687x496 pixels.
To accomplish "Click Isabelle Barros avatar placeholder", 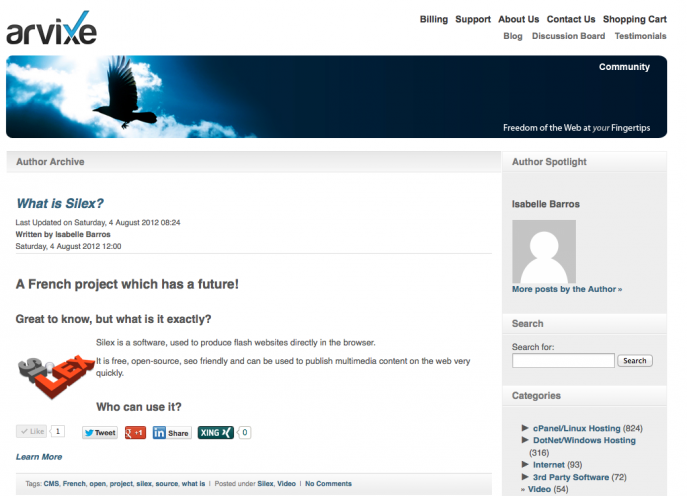I will tap(544, 252).
